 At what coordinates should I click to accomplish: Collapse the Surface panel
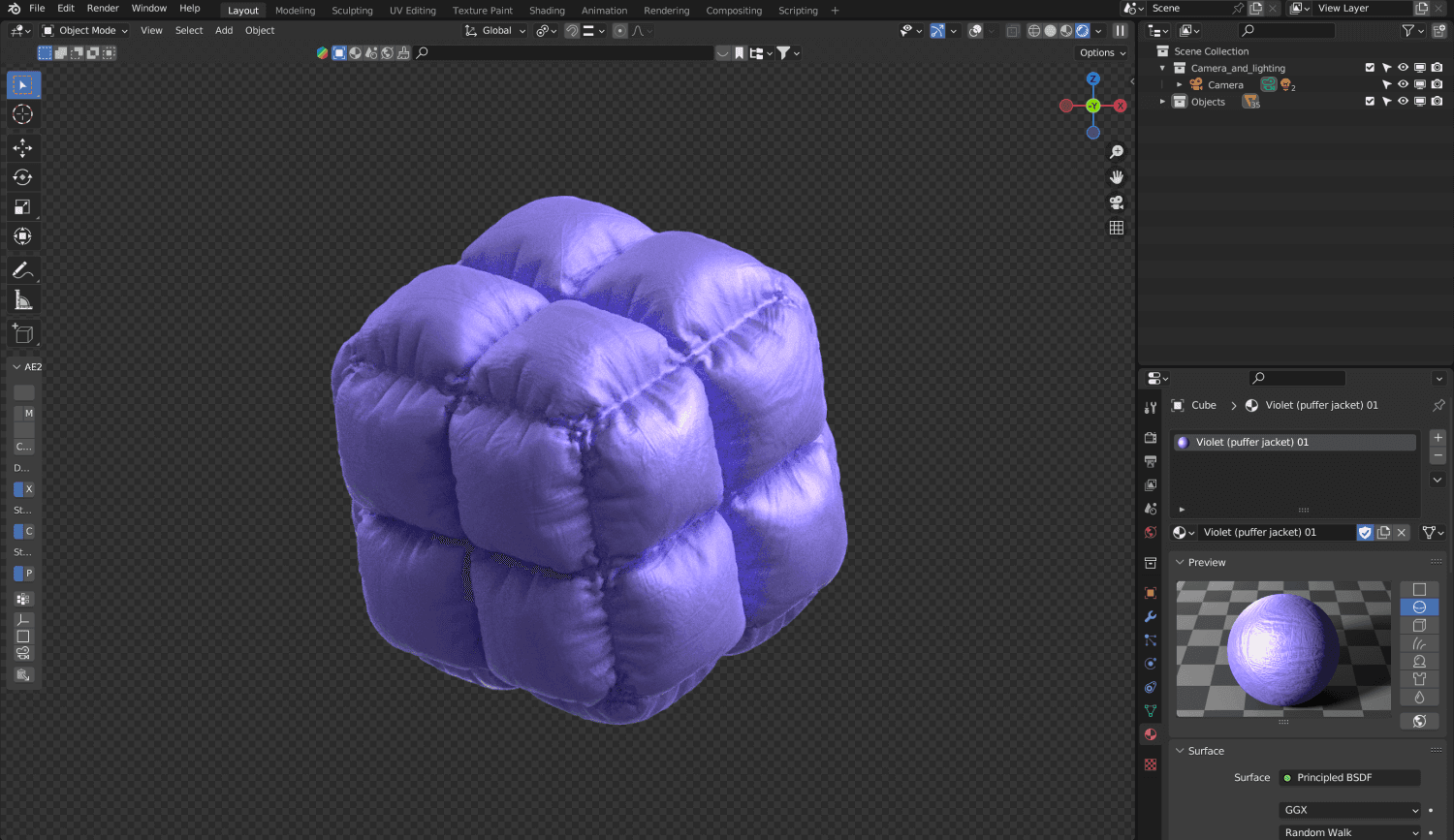pos(1180,751)
